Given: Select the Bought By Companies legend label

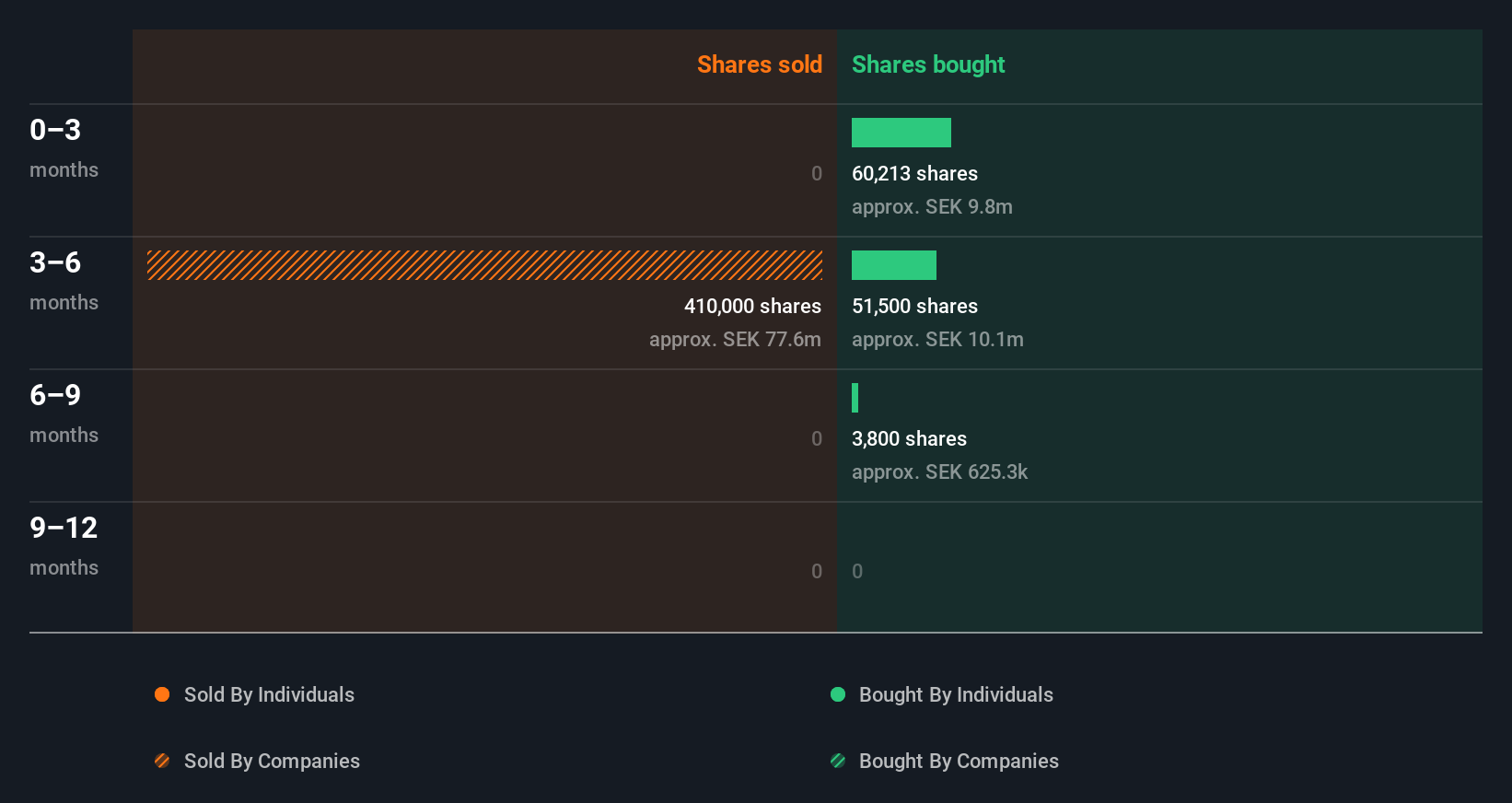Looking at the screenshot, I should coord(959,761).
